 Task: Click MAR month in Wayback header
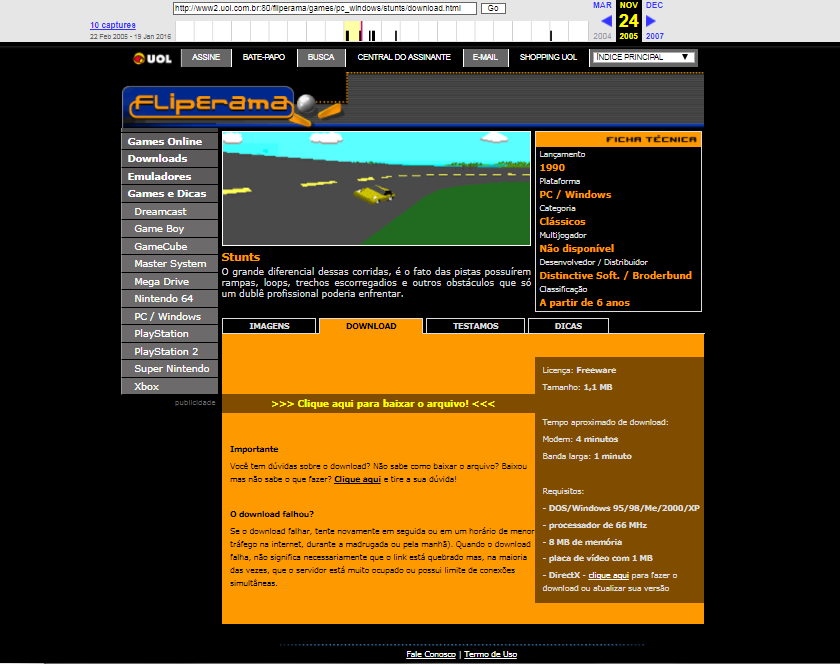(x=602, y=5)
